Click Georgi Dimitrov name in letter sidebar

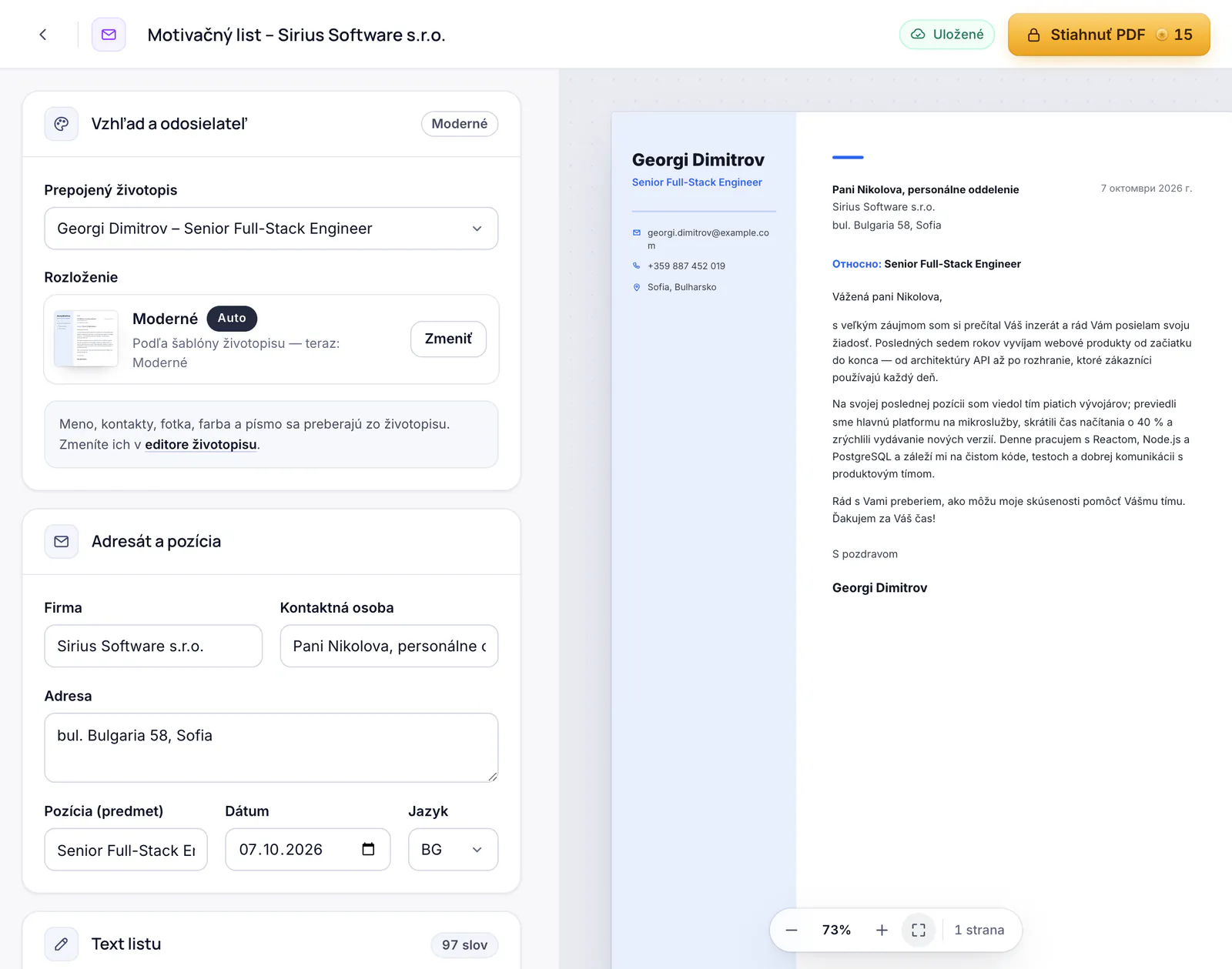coord(698,160)
